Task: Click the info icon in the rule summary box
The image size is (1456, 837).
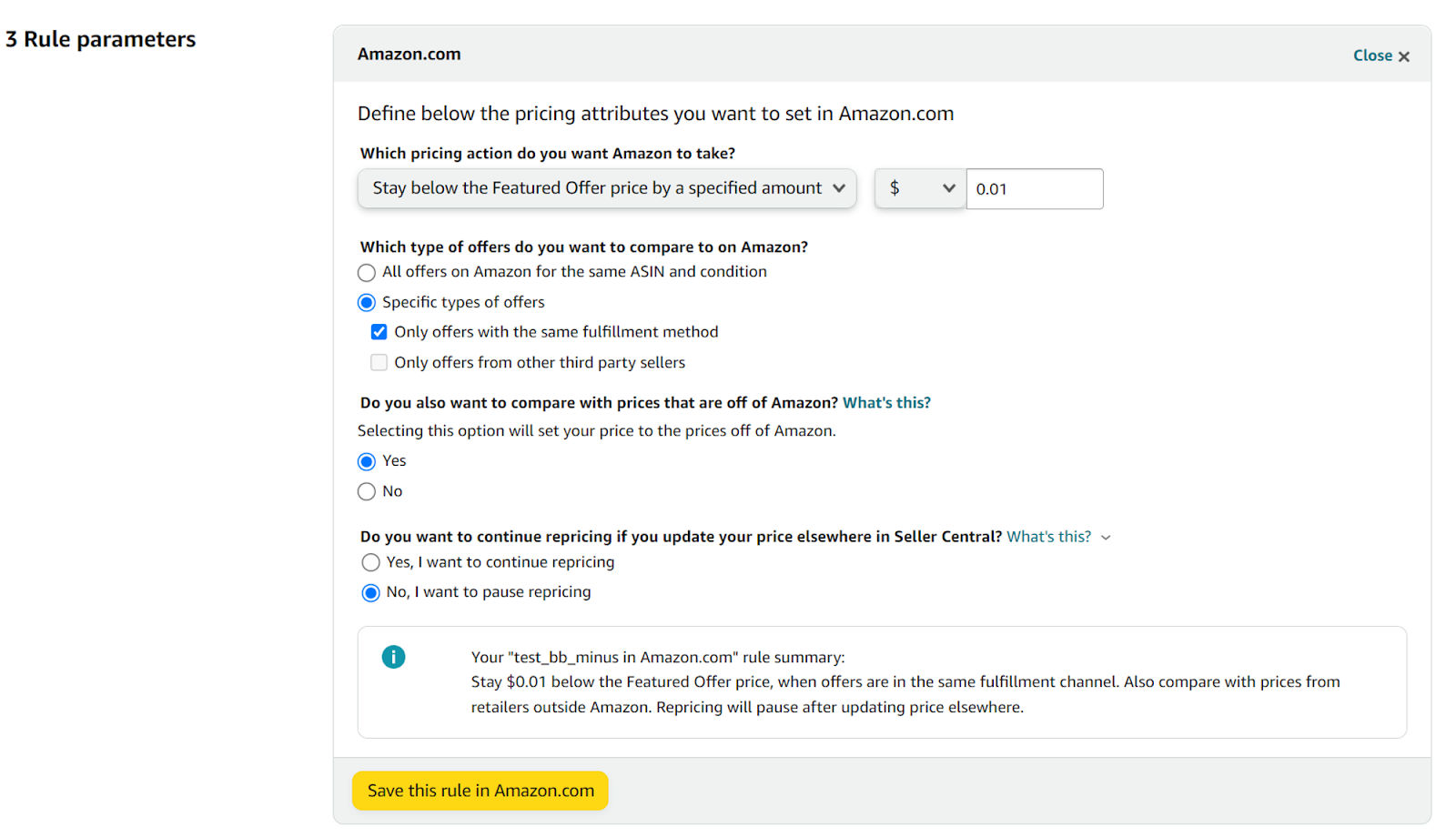Action: (x=393, y=656)
